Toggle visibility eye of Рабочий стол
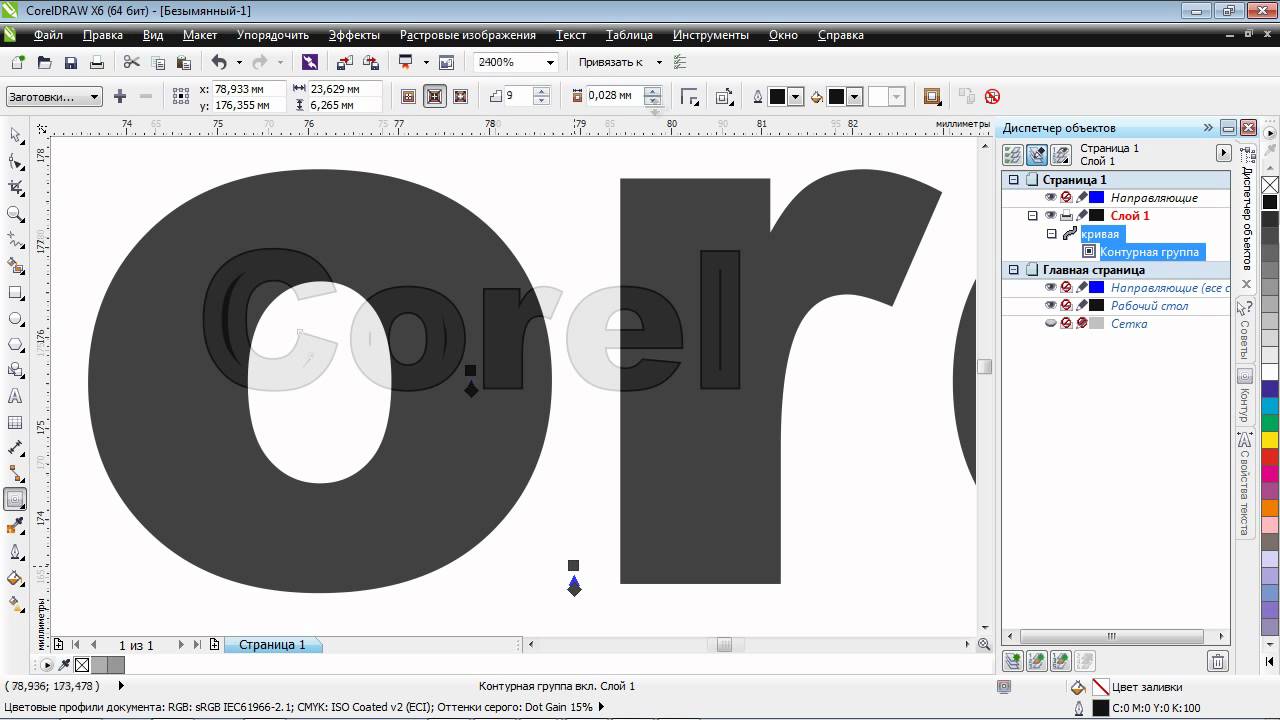The image size is (1280, 720). click(1050, 305)
